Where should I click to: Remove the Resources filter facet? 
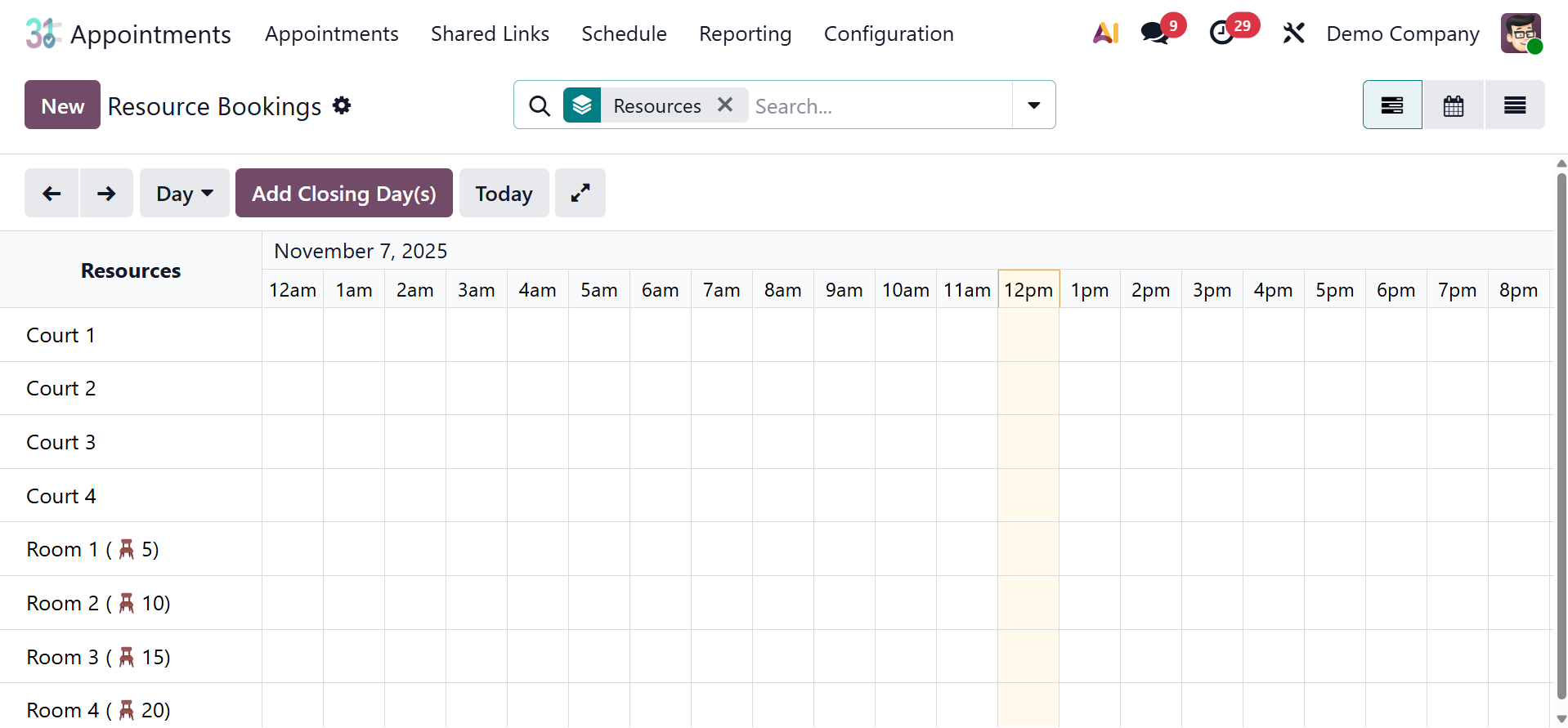tap(725, 105)
